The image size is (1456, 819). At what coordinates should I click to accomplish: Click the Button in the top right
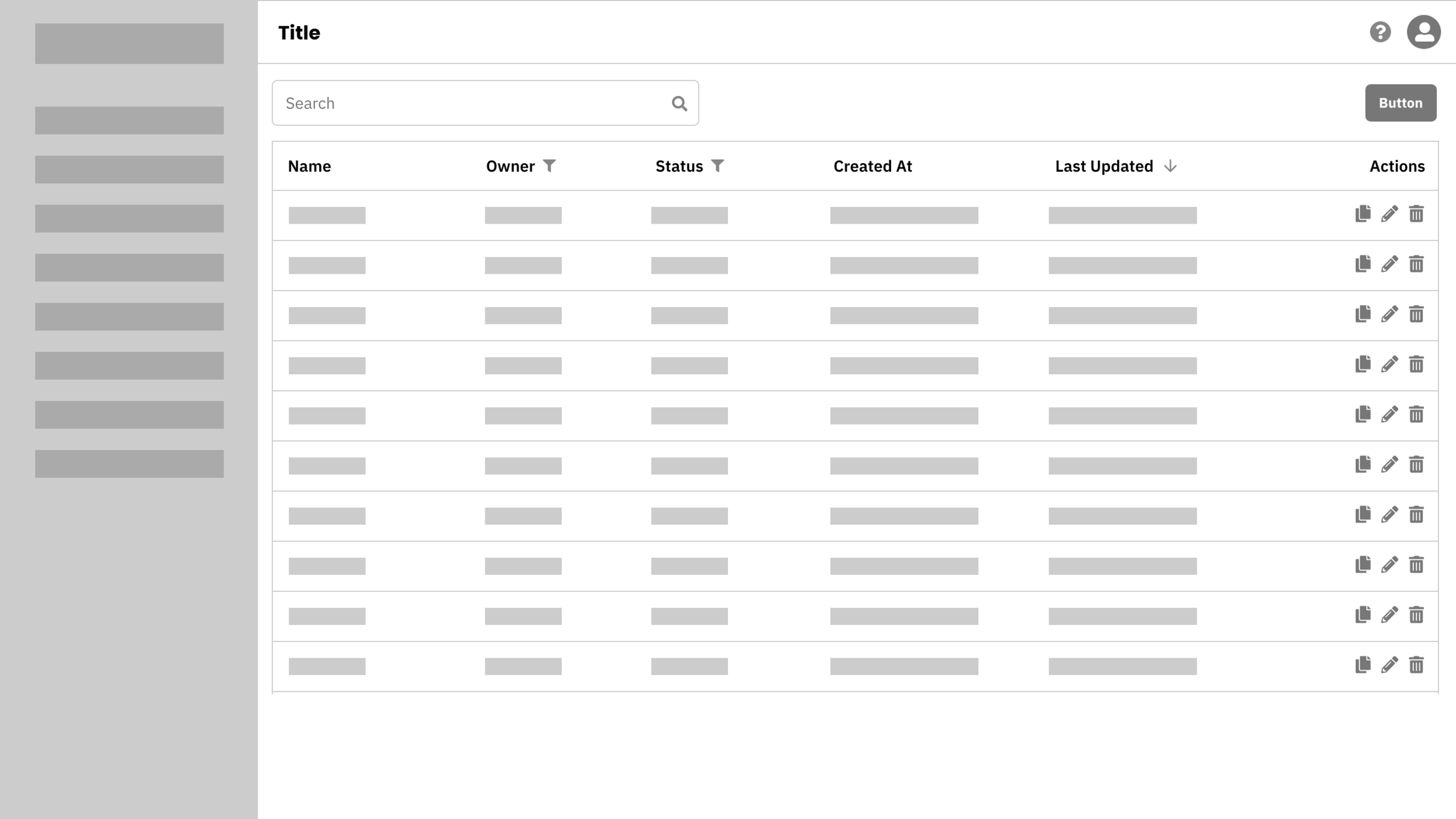click(1400, 103)
